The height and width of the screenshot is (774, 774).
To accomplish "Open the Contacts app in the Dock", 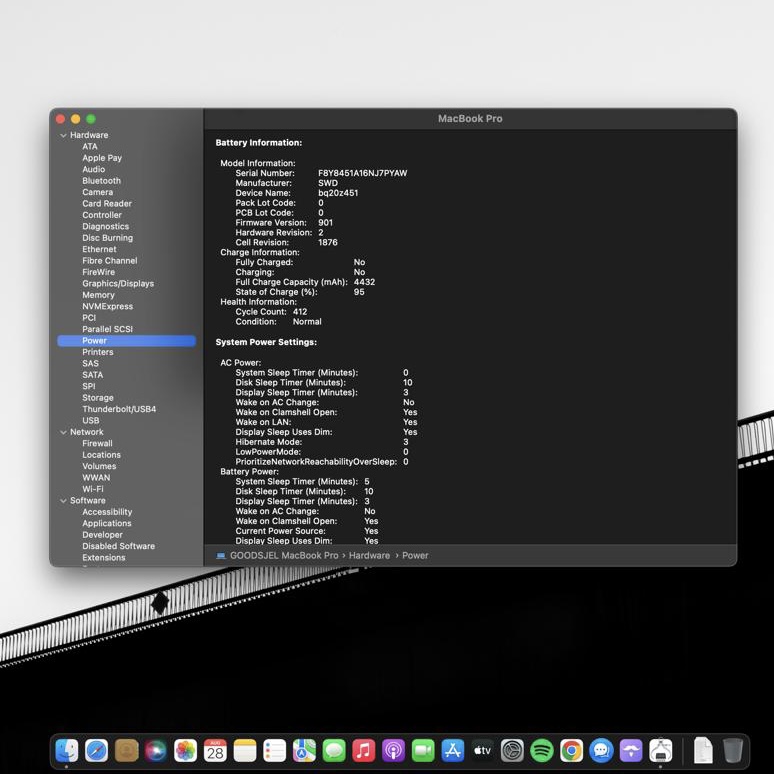I will coord(126,751).
